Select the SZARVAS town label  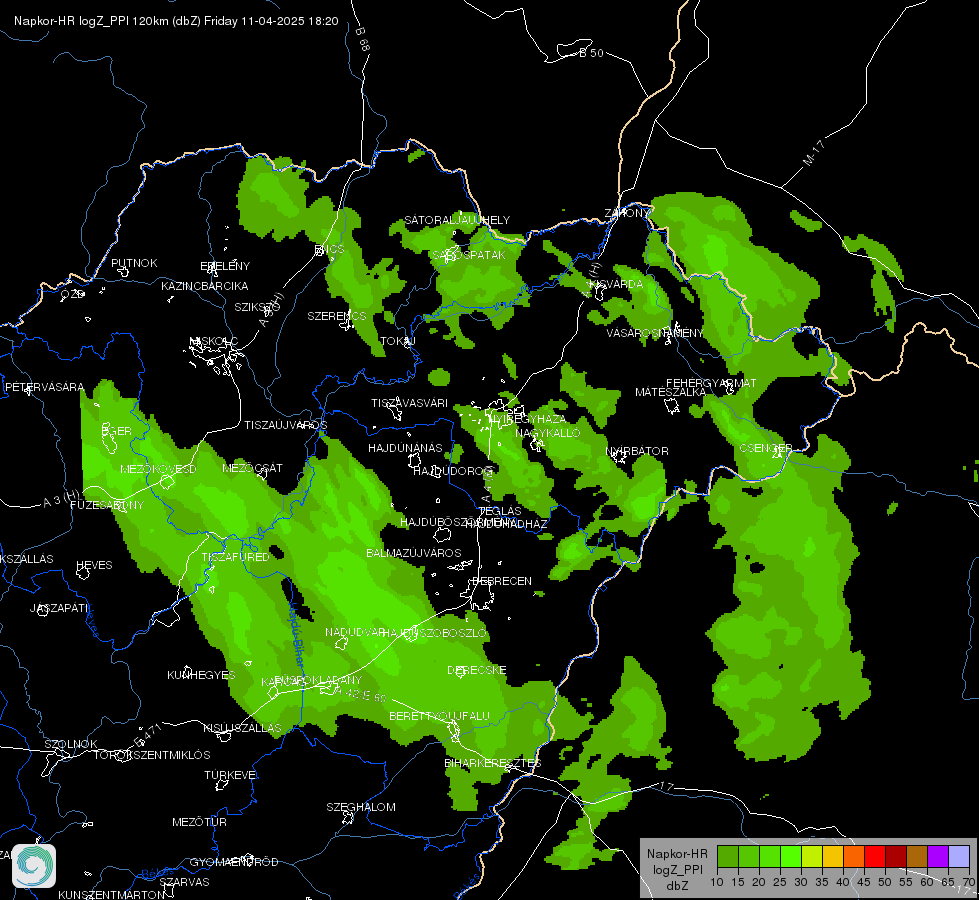[x=184, y=882]
